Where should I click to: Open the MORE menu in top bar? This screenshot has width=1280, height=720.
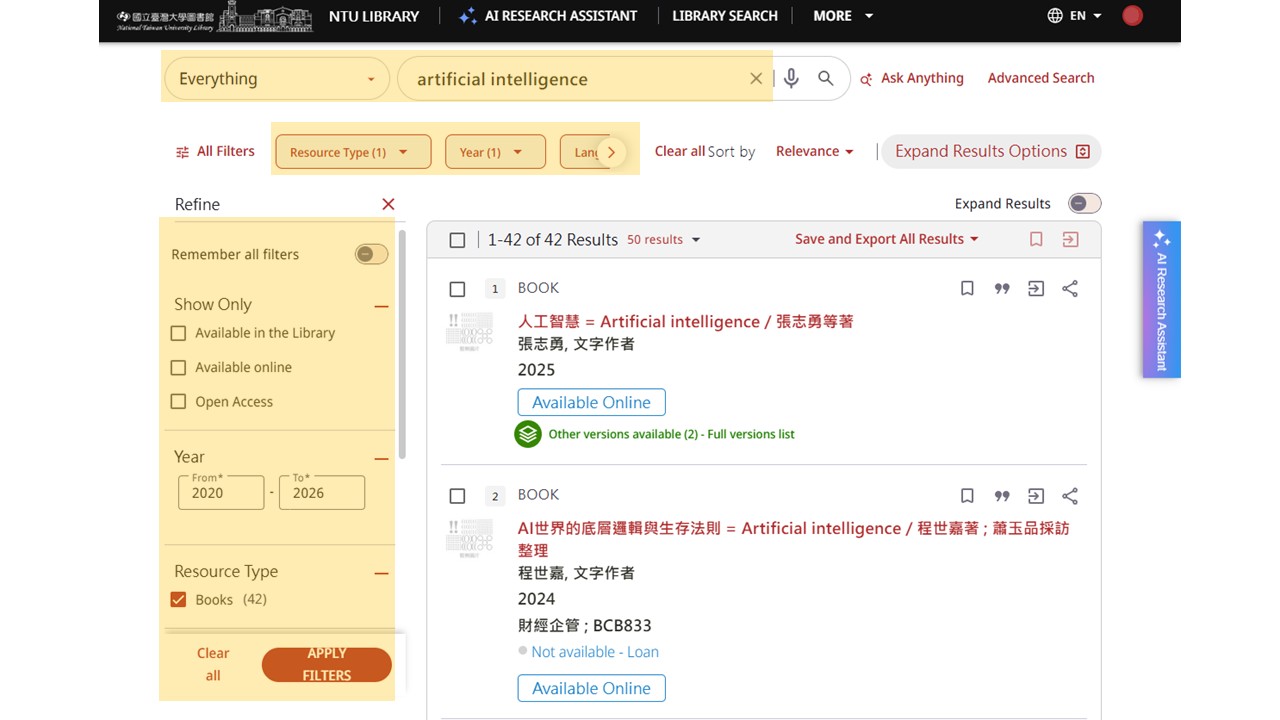pyautogui.click(x=843, y=16)
